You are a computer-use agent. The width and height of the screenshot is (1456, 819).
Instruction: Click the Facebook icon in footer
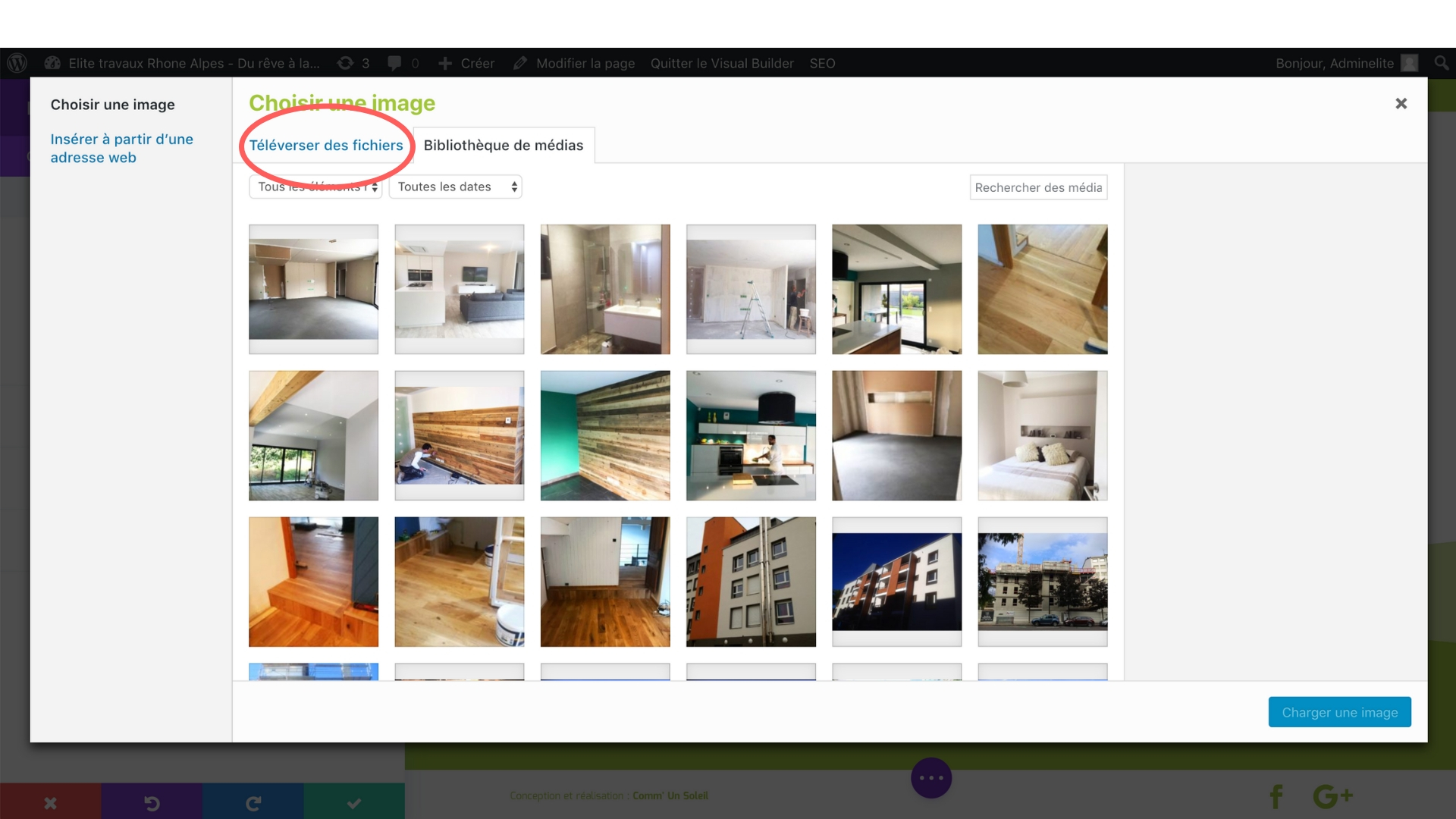point(1276,796)
